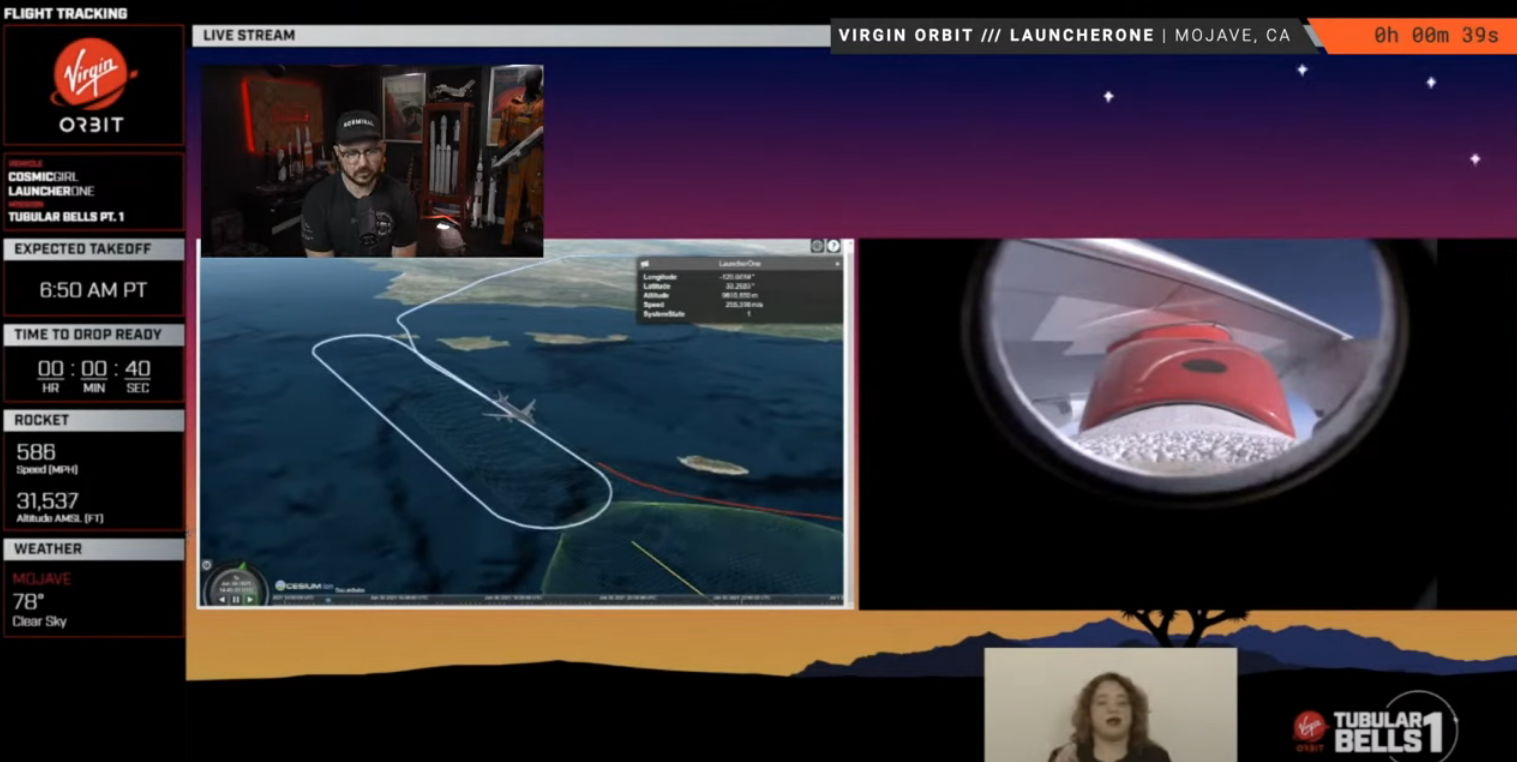
Task: Select the sign language interpreter video
Action: tap(1110, 705)
